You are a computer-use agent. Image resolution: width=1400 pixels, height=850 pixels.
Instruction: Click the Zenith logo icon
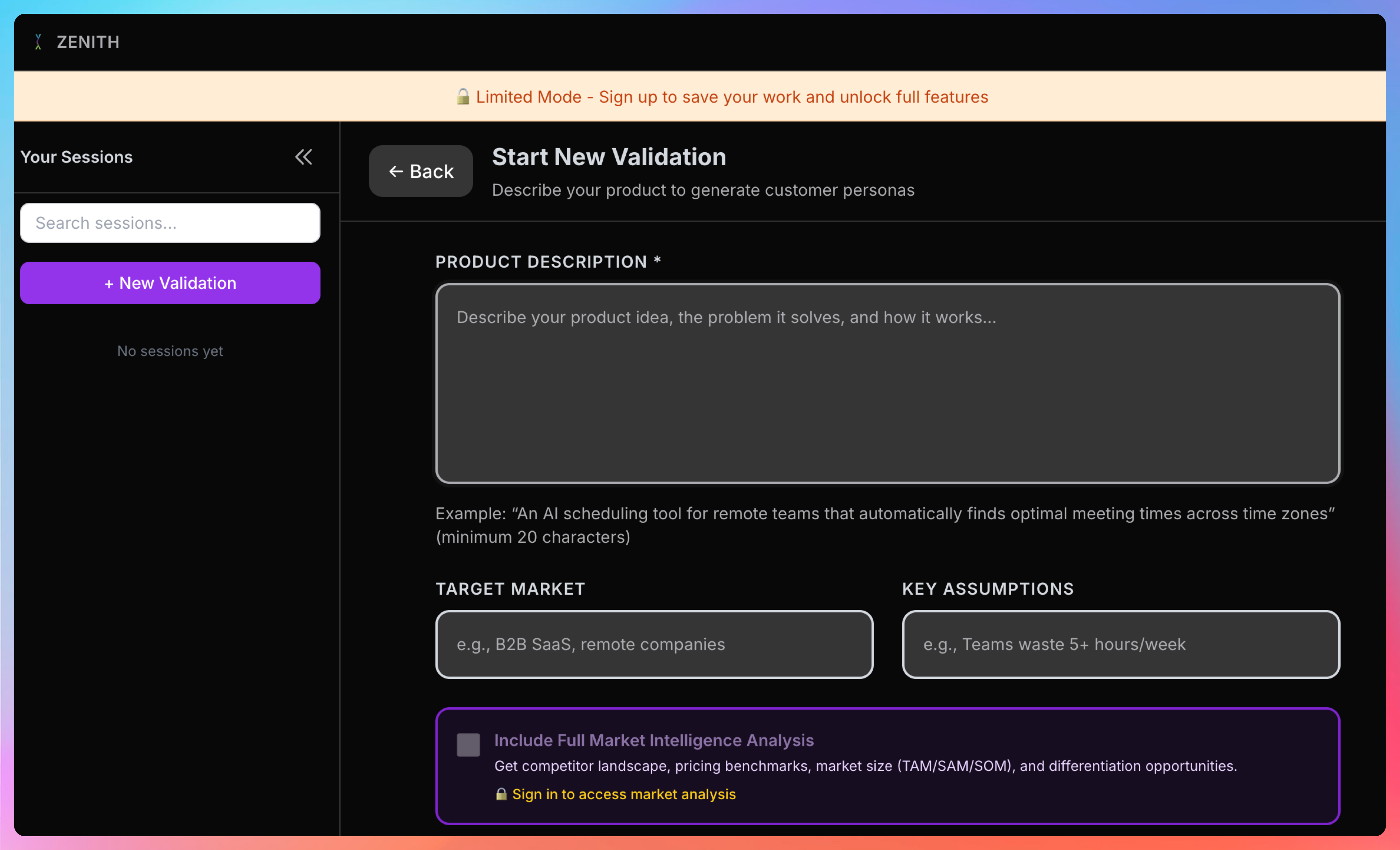tap(38, 42)
